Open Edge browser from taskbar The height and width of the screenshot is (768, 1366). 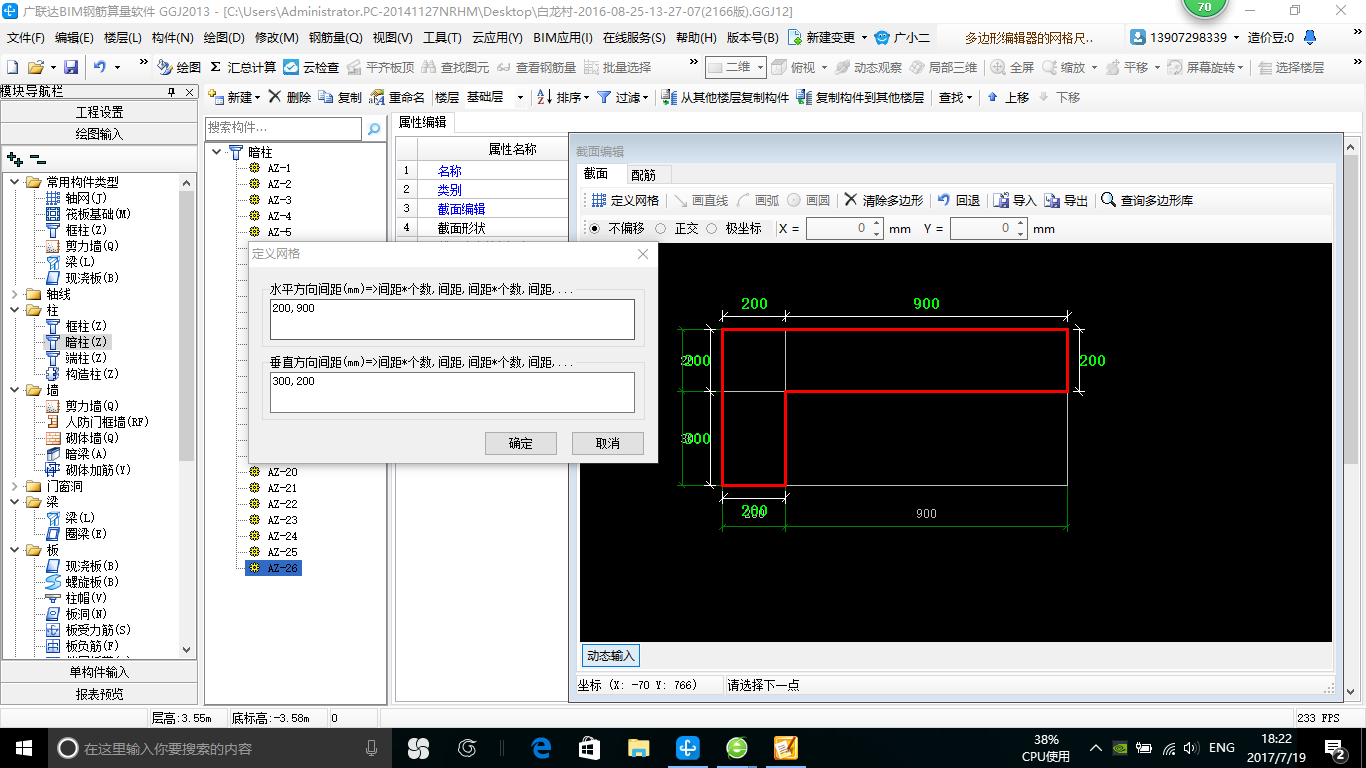tap(542, 748)
